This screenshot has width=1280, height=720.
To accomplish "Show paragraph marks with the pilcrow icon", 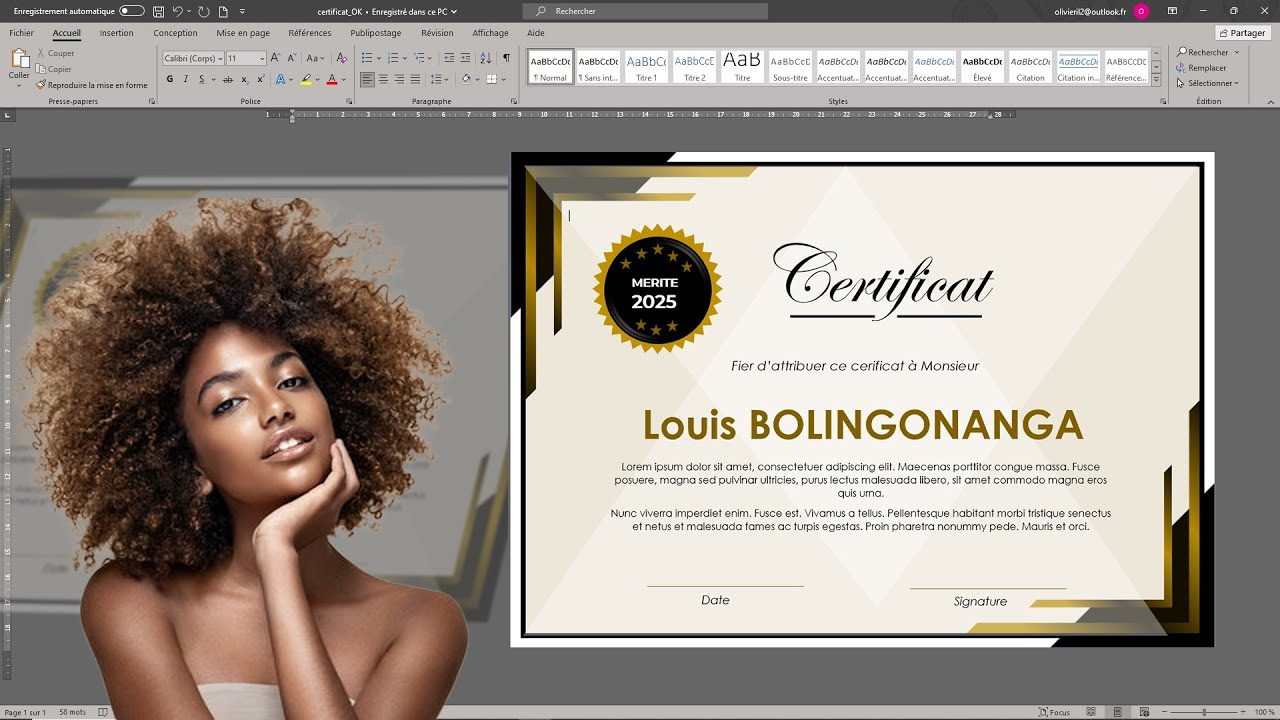I will pos(506,58).
